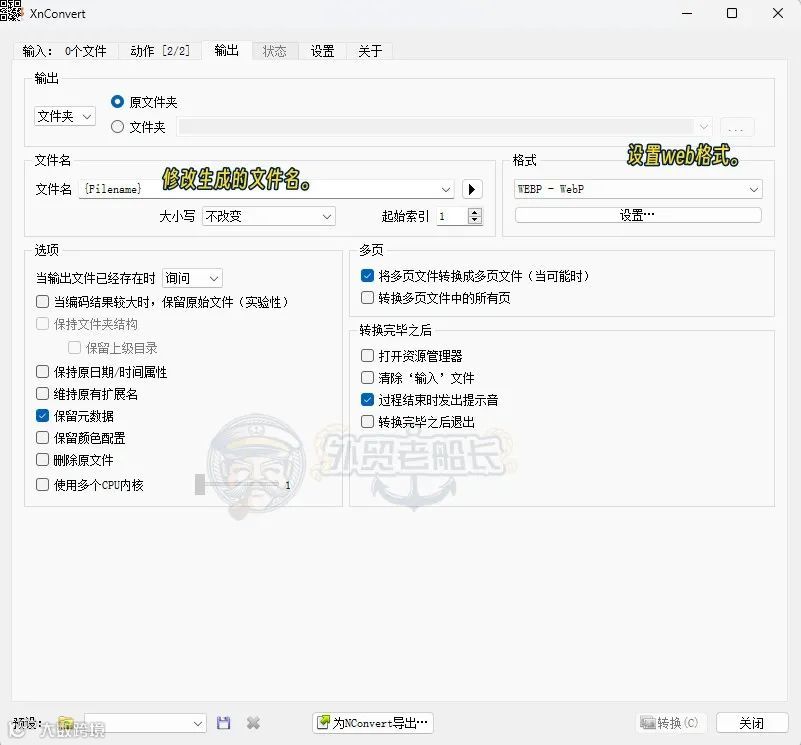Uncheck 保留元数据 checkbox
The width and height of the screenshot is (801, 745).
pos(42,415)
